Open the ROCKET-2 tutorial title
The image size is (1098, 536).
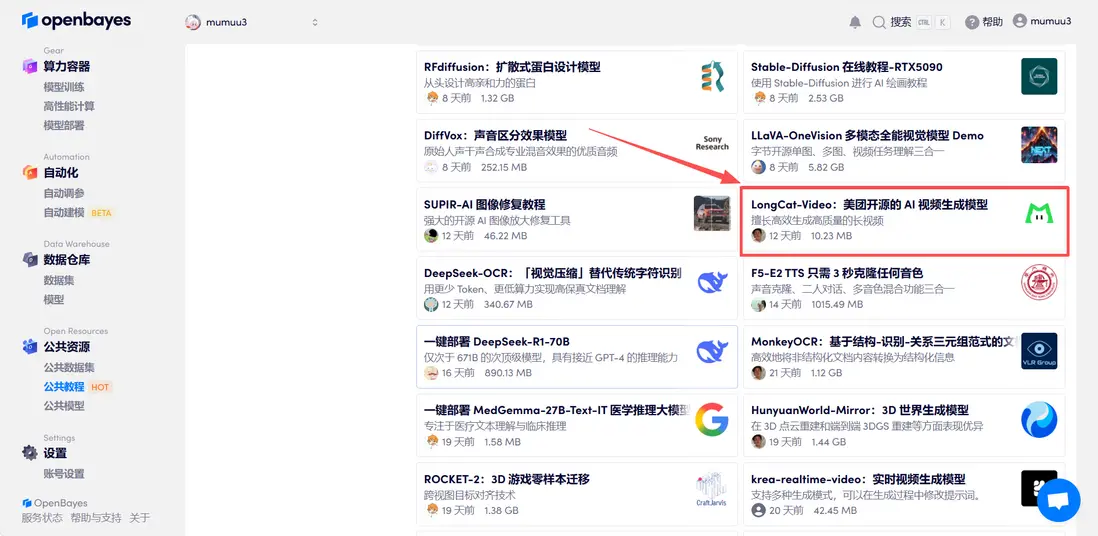pos(507,479)
